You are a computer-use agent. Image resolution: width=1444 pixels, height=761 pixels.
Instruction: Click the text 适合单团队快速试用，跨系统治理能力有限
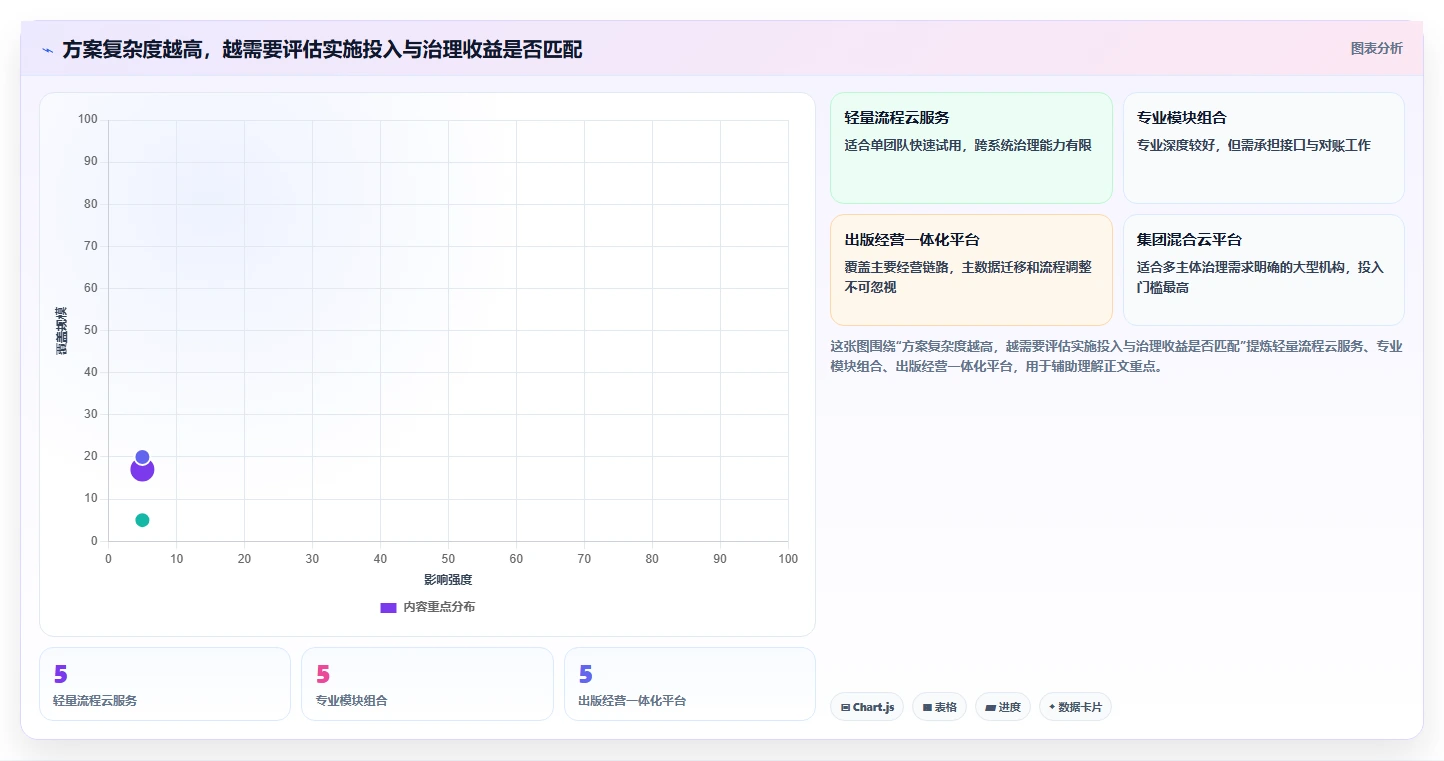968,145
